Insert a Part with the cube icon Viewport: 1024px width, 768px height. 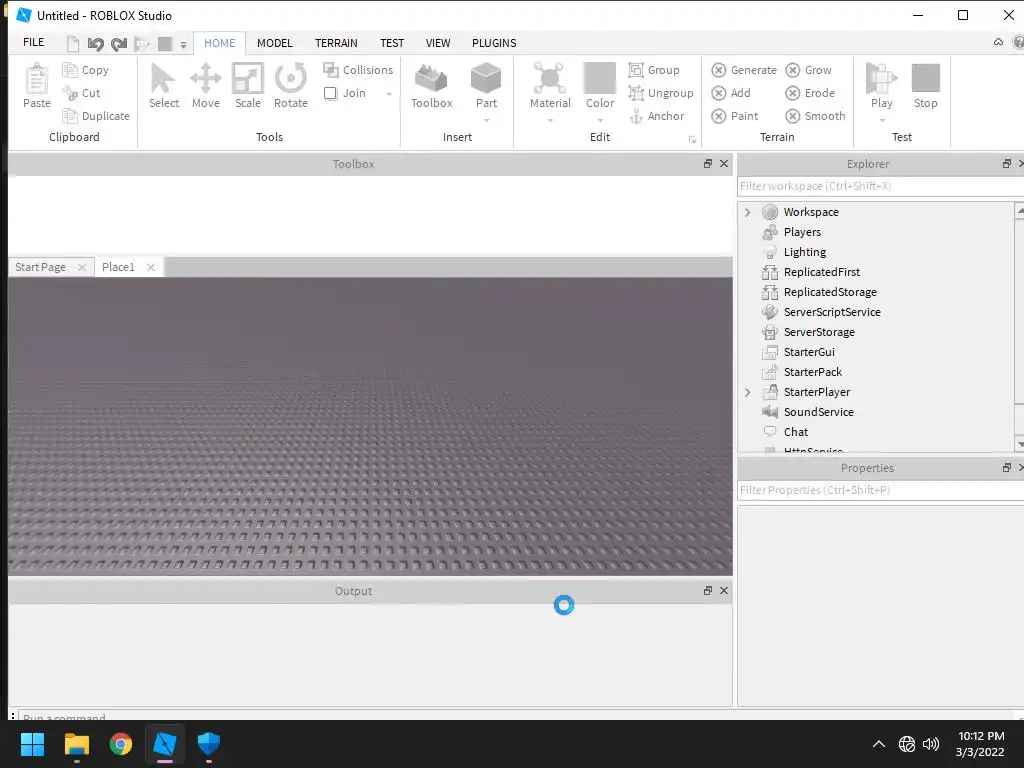pos(486,79)
